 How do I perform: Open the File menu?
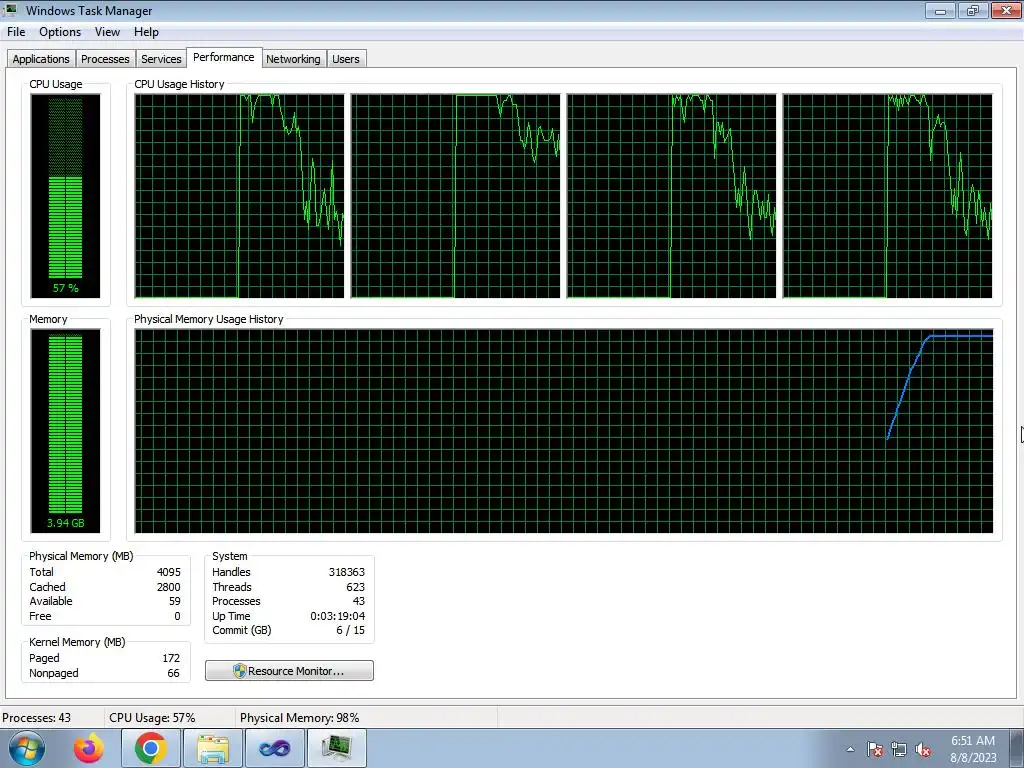click(x=16, y=32)
